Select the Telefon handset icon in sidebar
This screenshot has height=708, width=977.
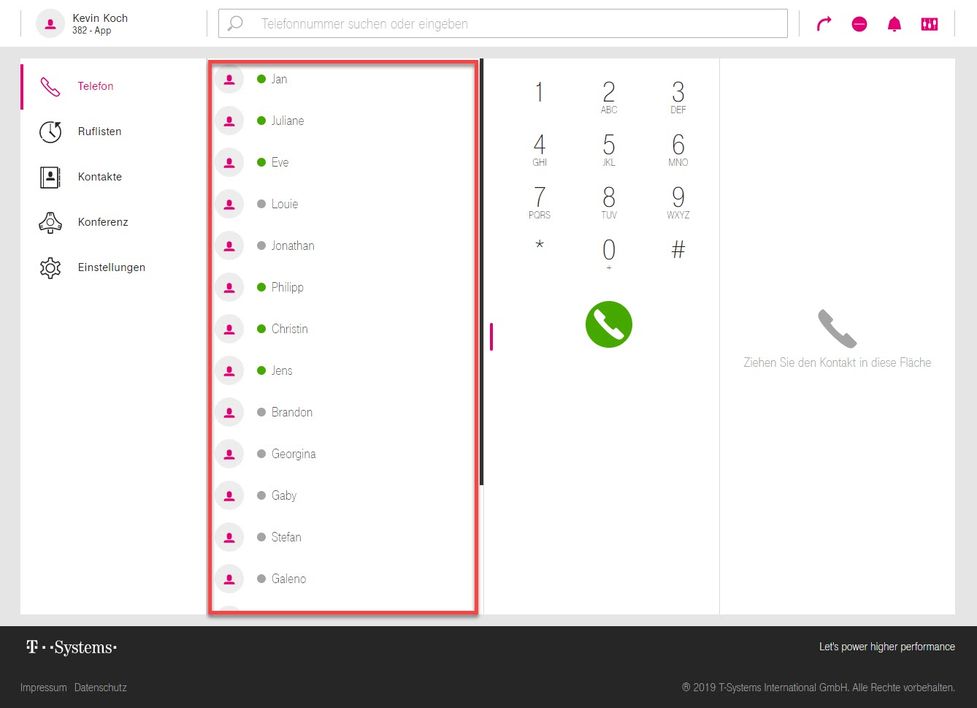50,86
